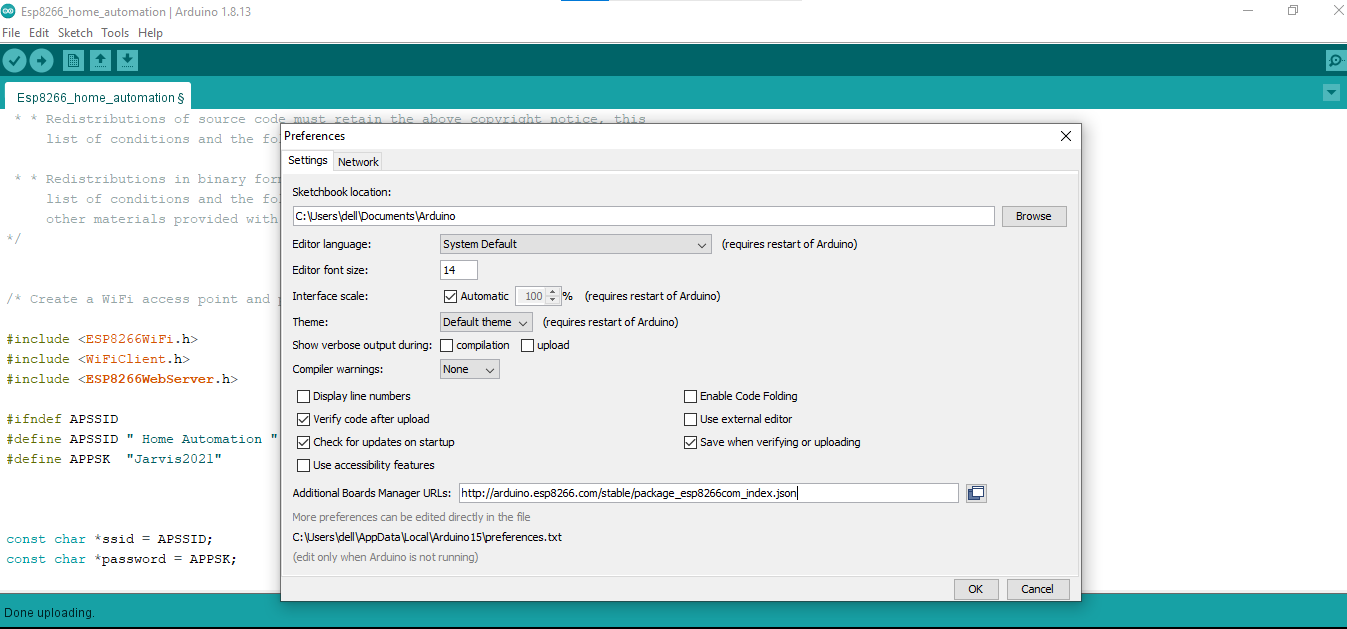Open a sketch with the Open icon
Viewport: 1347px width, 629px height.
click(101, 61)
